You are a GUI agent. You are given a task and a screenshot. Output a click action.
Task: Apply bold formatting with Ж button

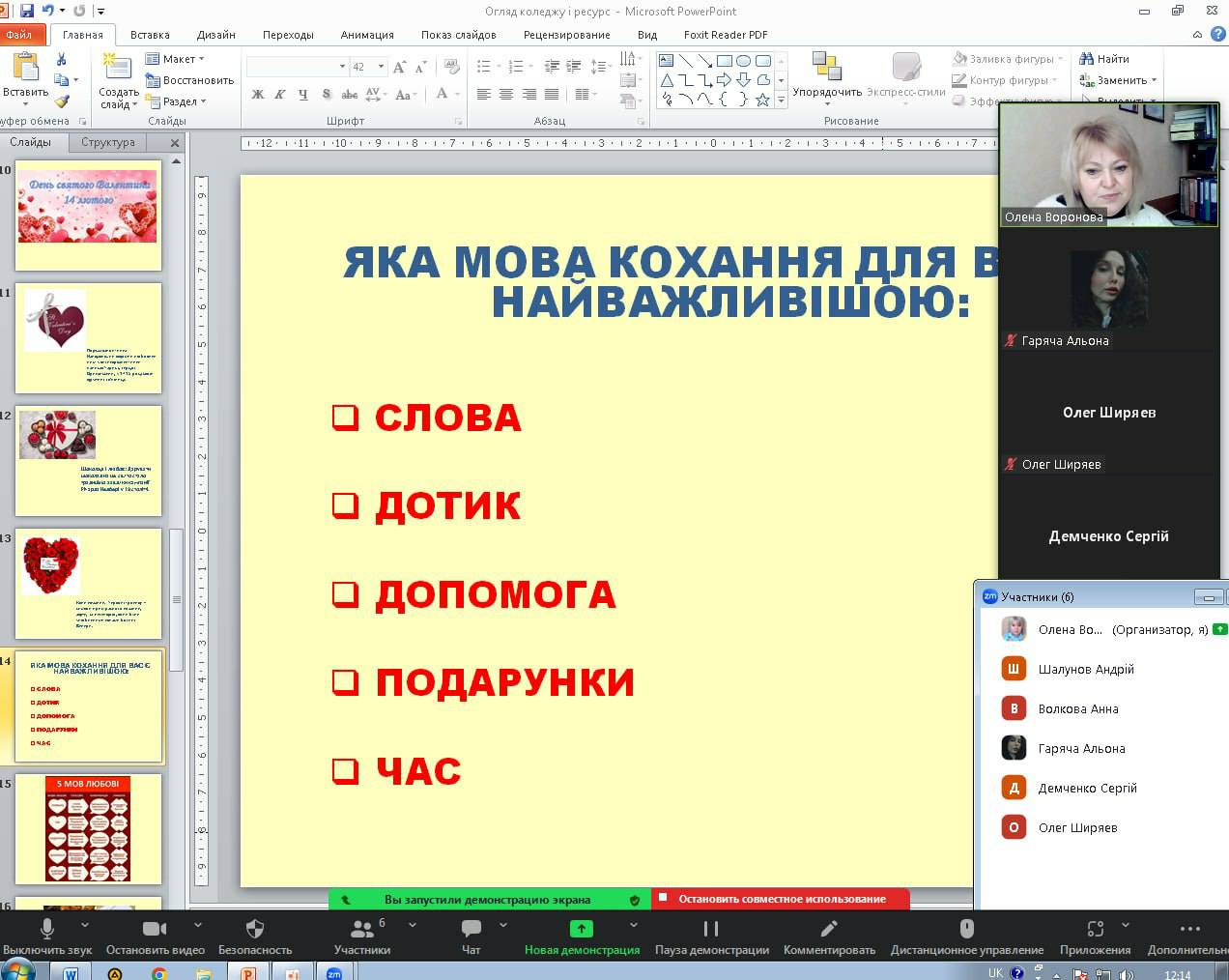pyautogui.click(x=258, y=95)
